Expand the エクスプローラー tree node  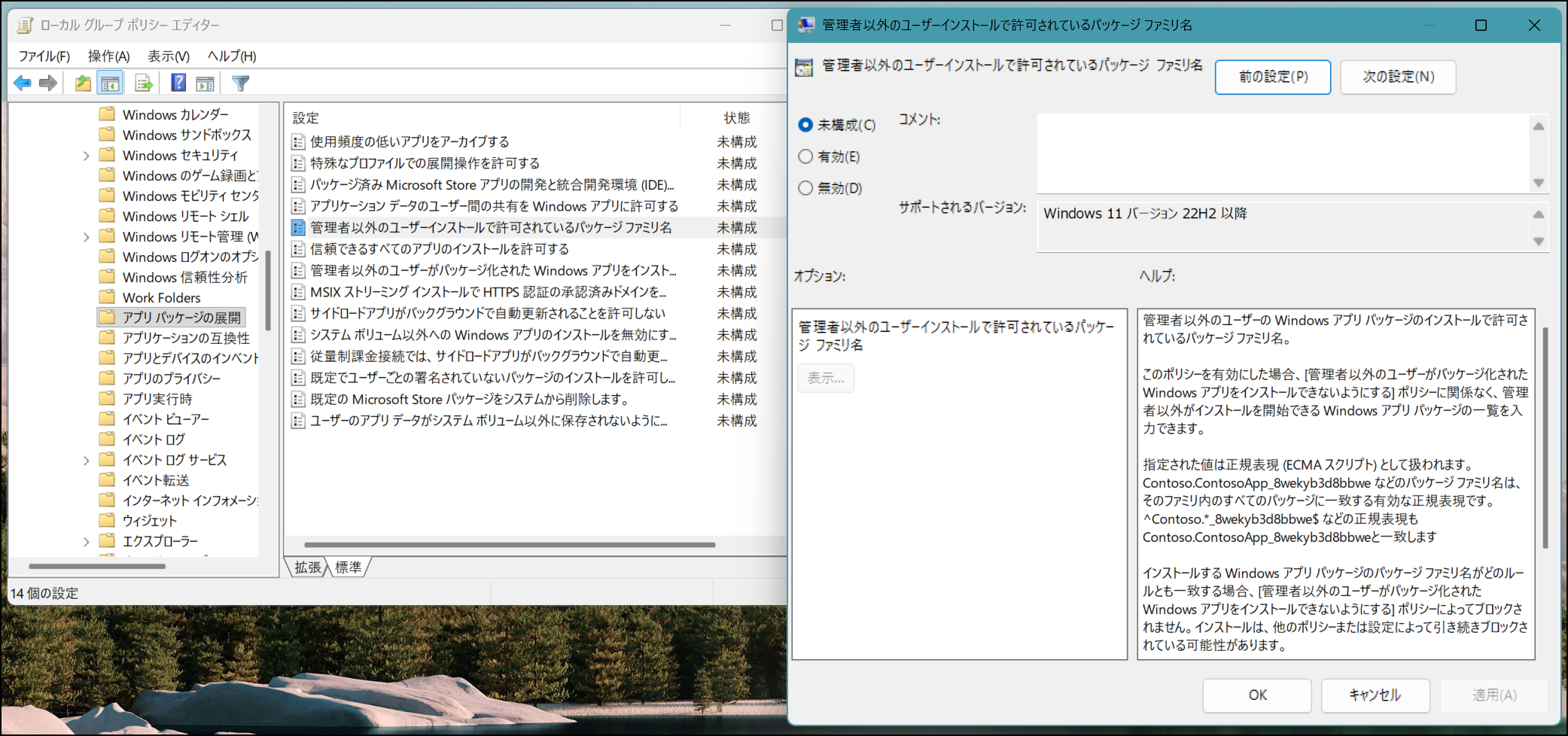pos(86,541)
